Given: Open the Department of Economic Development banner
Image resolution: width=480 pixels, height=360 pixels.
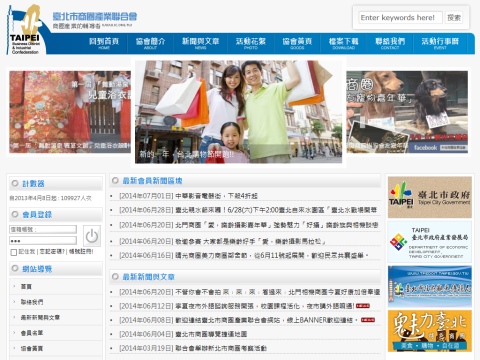Looking at the screenshot, I should pyautogui.click(x=429, y=242).
